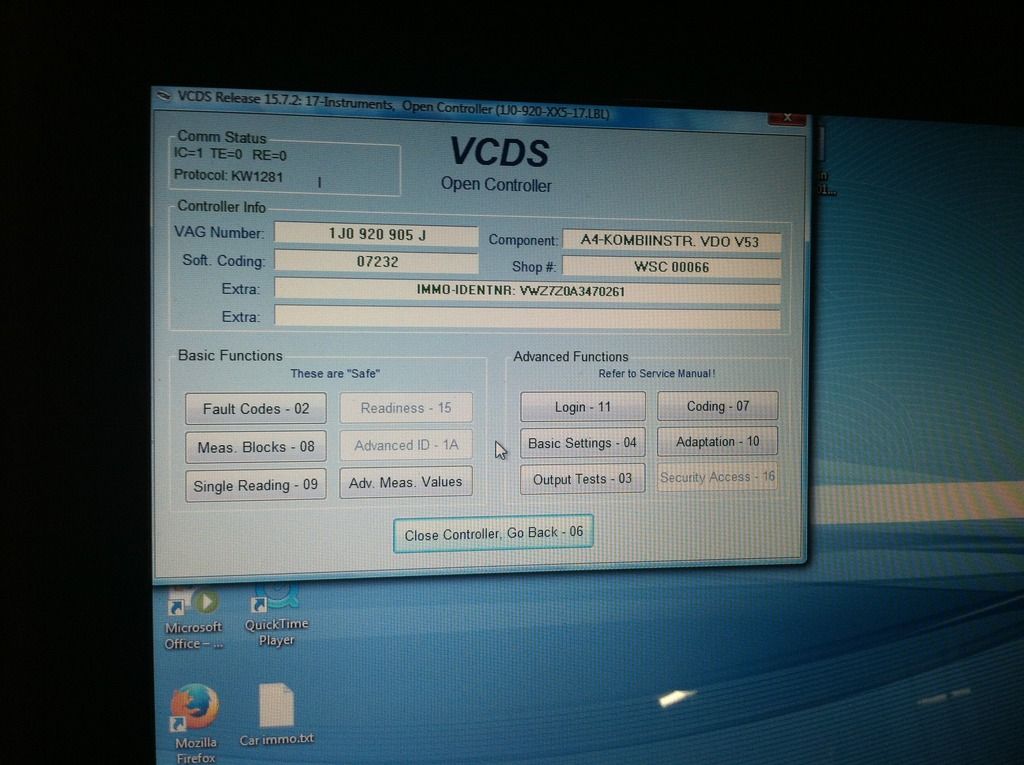Click the VAG Number field
1024x765 pixels.
(376, 235)
